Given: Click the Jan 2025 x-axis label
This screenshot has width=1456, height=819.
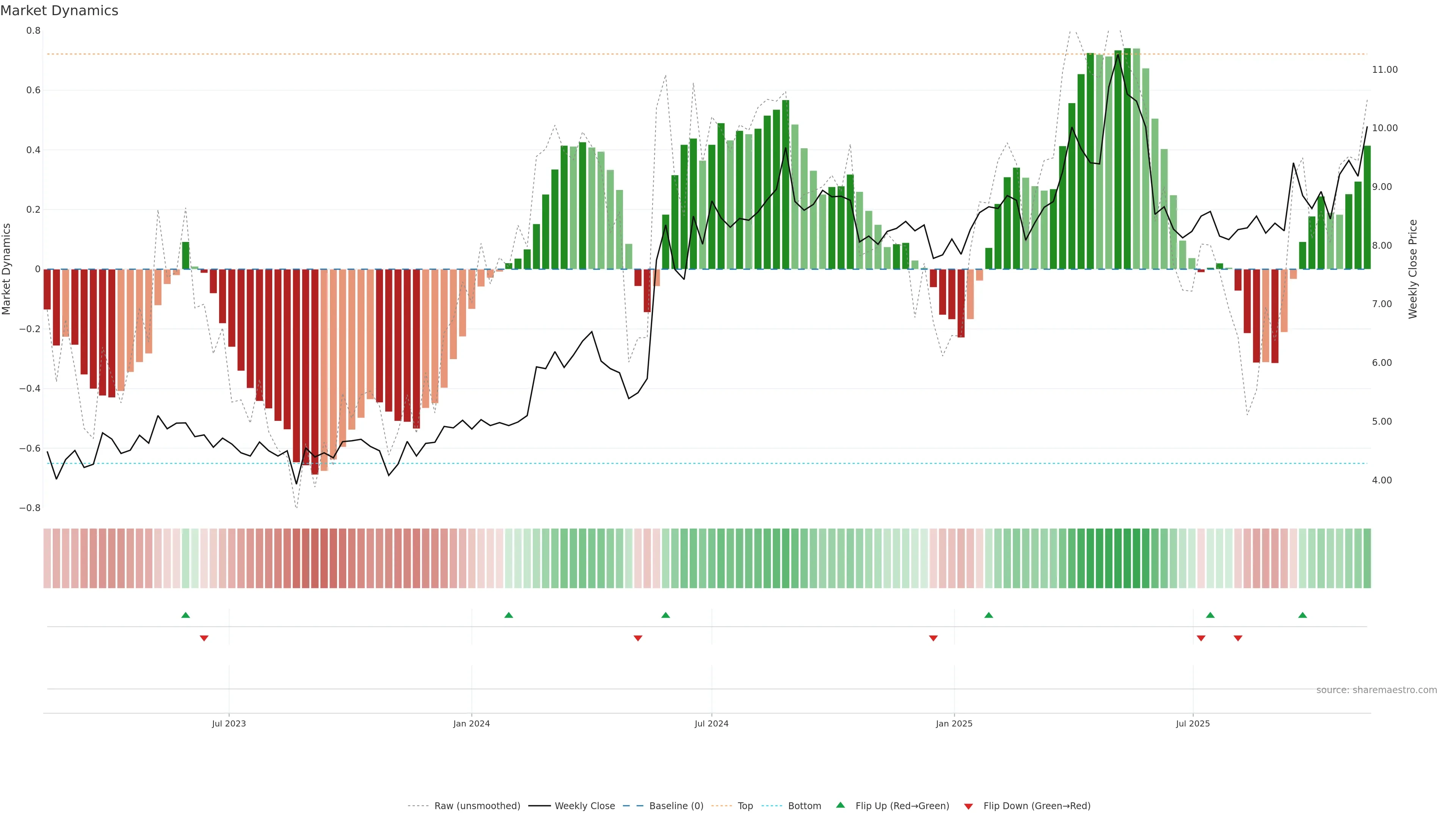Looking at the screenshot, I should [954, 723].
